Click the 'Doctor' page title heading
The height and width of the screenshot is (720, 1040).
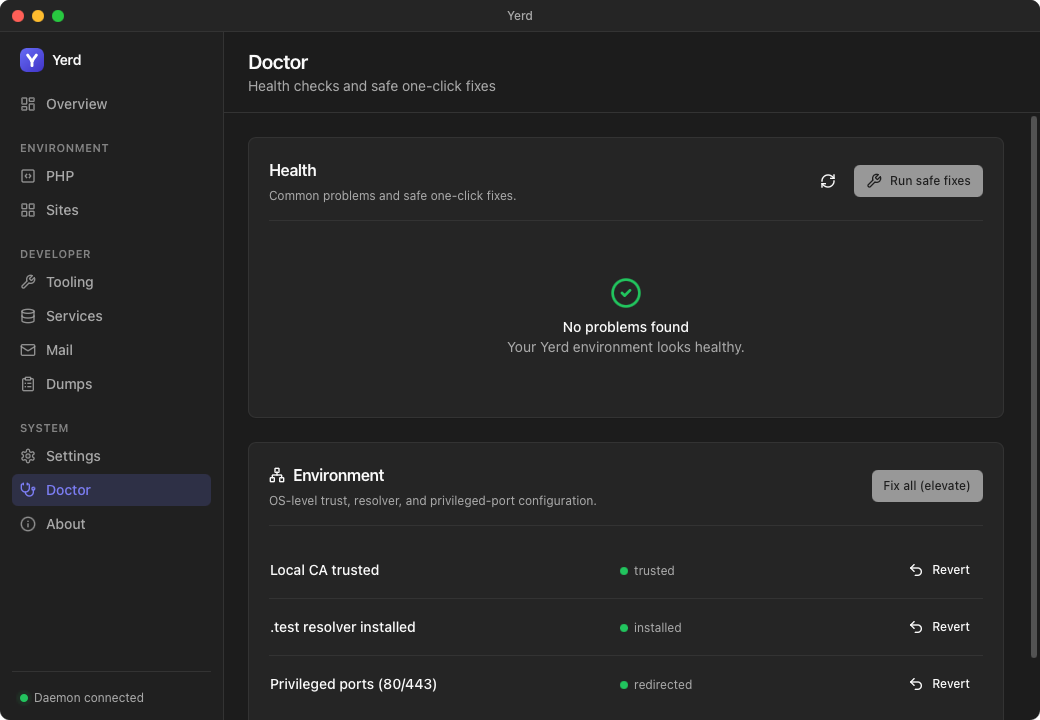tap(278, 62)
